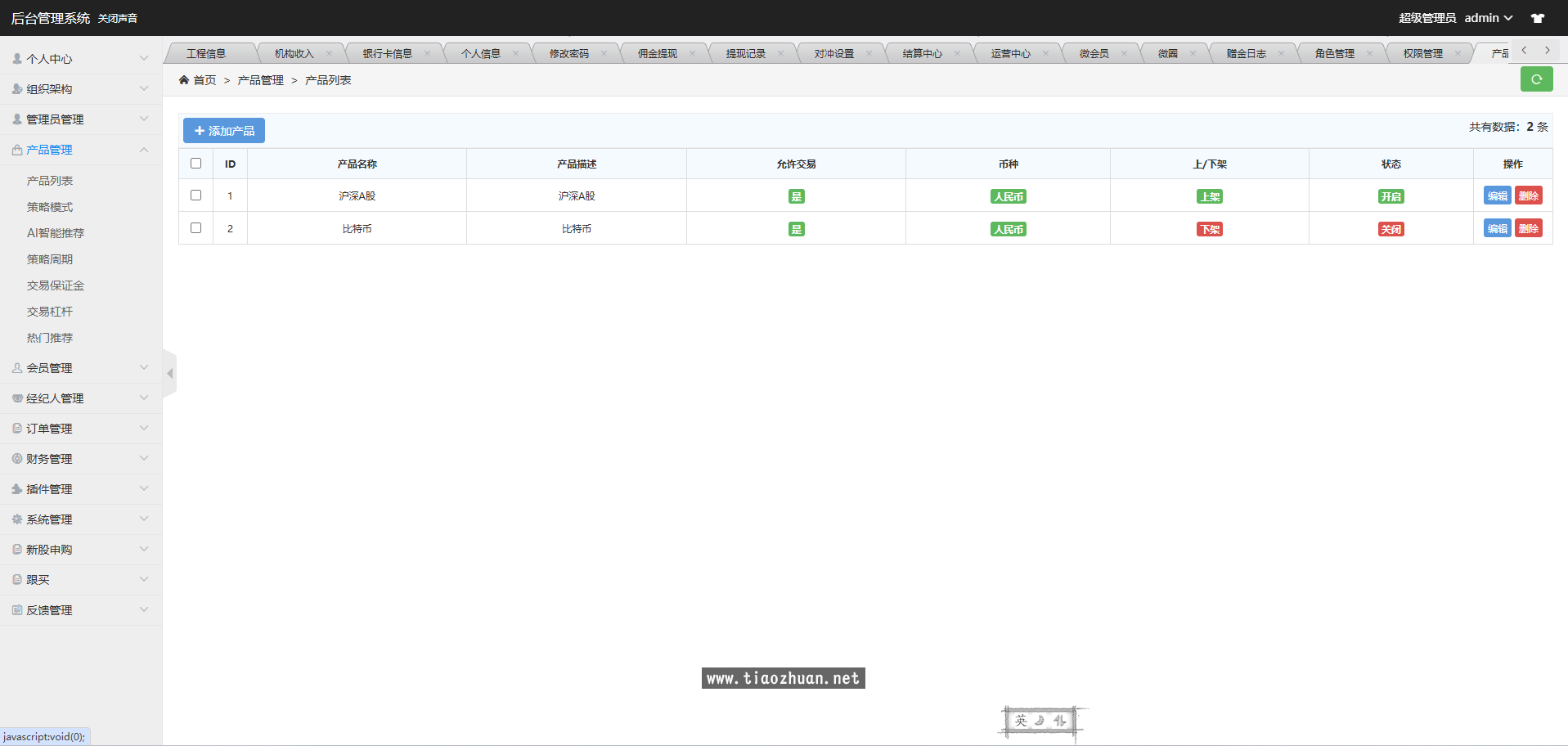The image size is (1568, 746).
Task: Expand the 经纪人管理 sidebar menu
Action: [81, 398]
